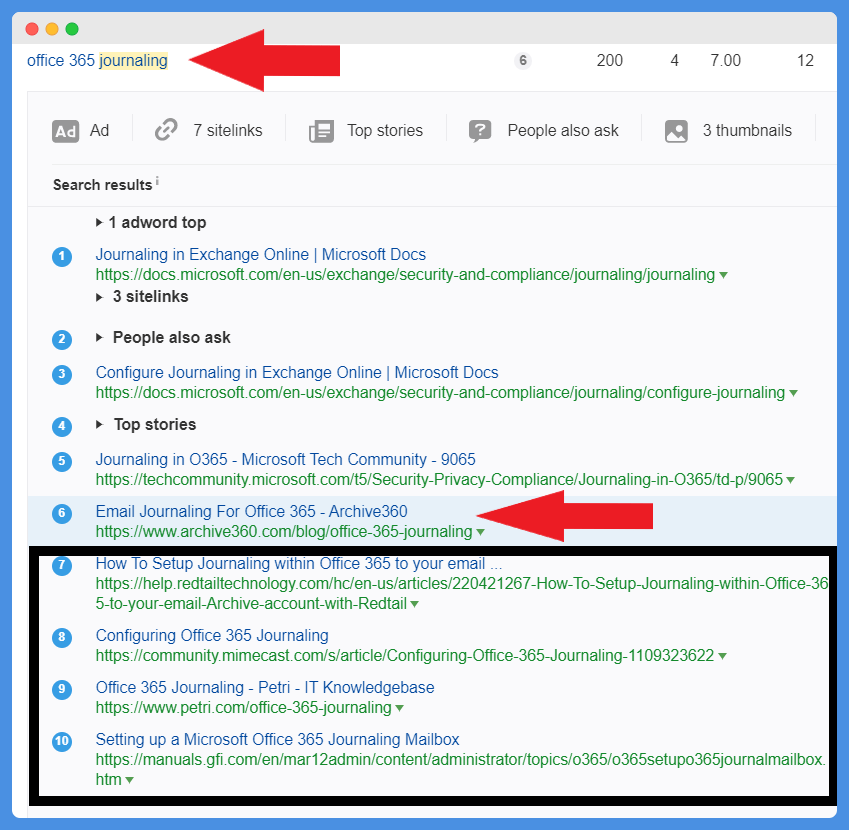Image resolution: width=849 pixels, height=830 pixels.
Task: Visit the configure-journaling green URL
Action: click(440, 393)
